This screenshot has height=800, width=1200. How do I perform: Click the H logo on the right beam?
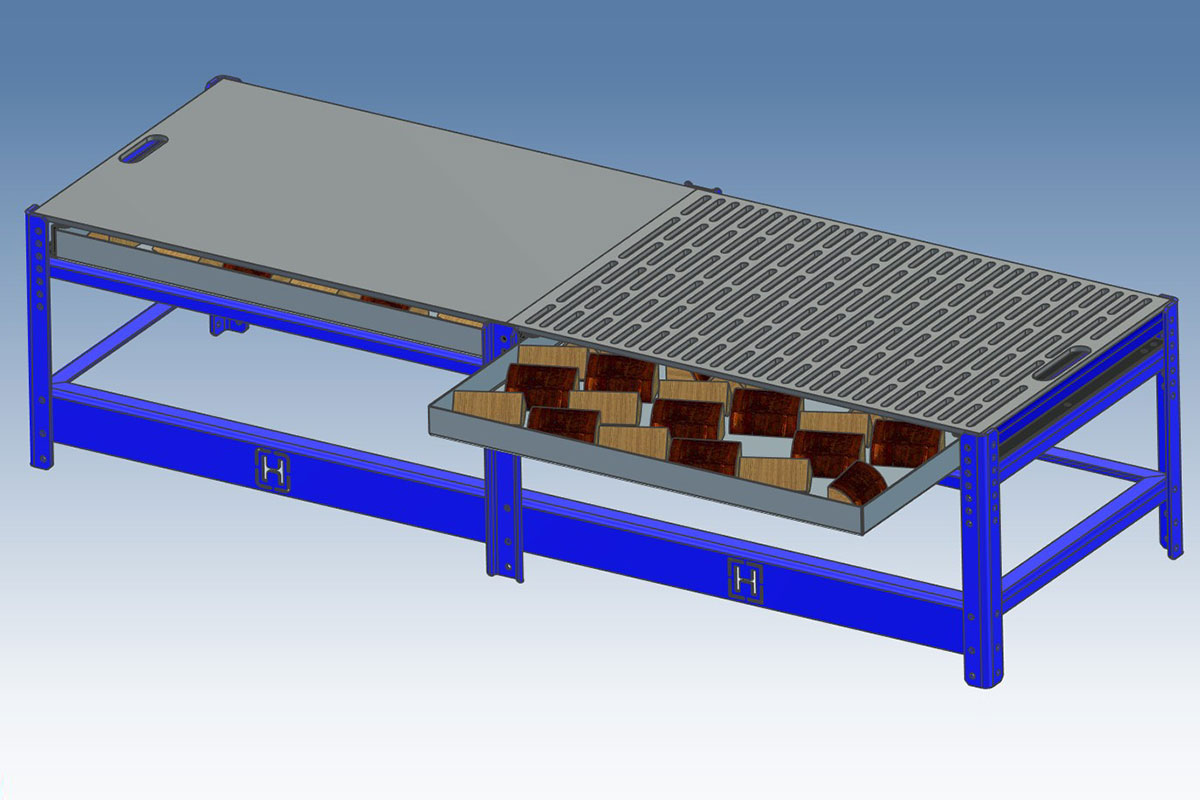pyautogui.click(x=745, y=580)
